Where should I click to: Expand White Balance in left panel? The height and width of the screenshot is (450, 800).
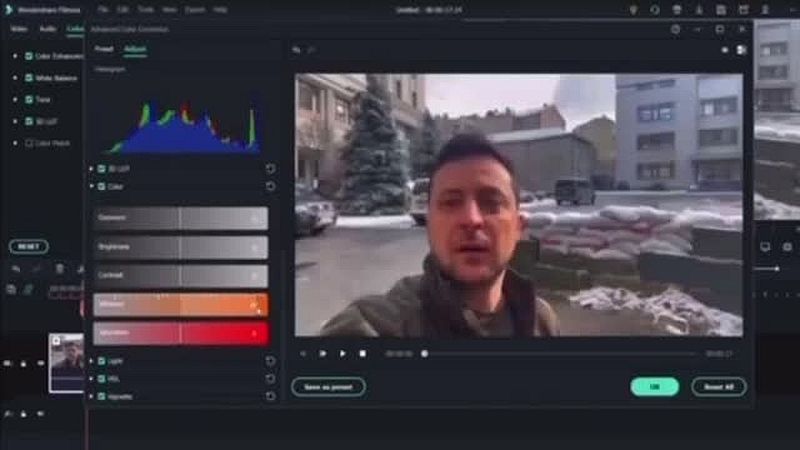(15, 78)
